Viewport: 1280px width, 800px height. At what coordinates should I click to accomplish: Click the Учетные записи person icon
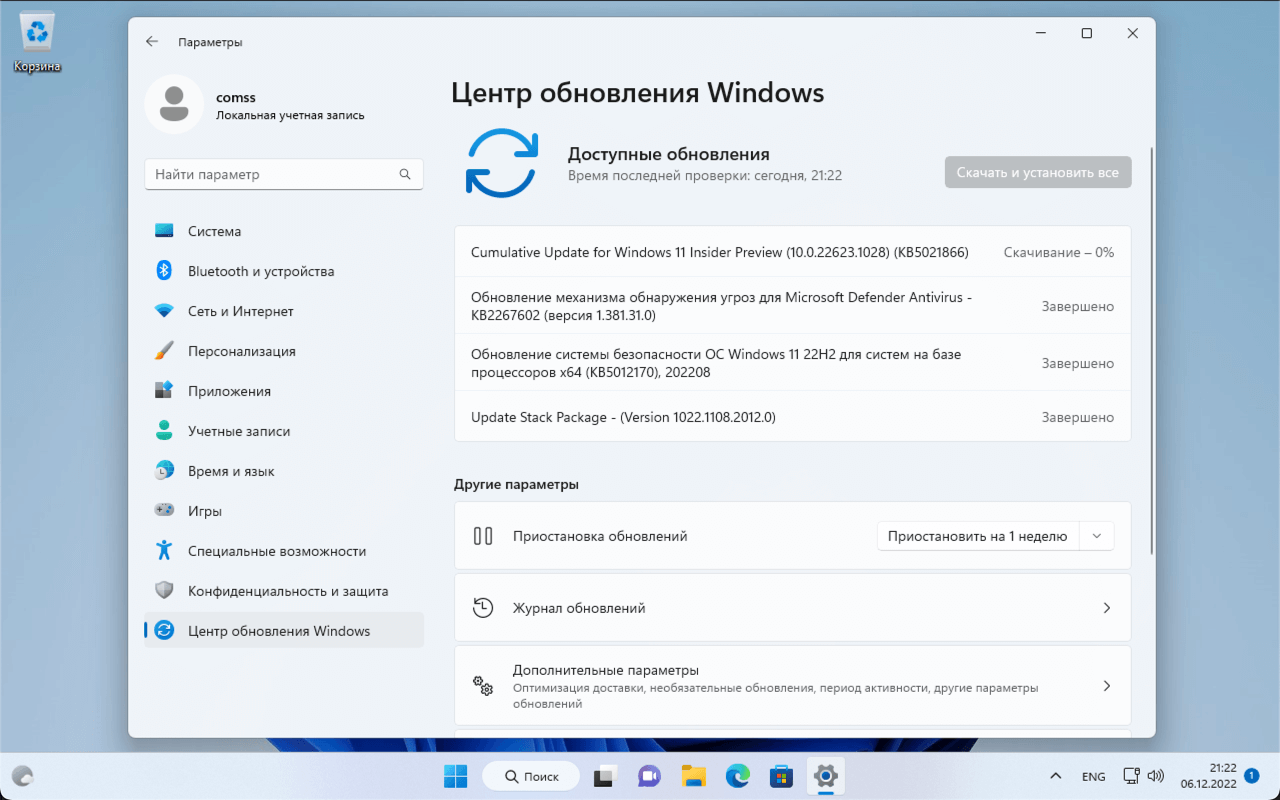pos(165,431)
